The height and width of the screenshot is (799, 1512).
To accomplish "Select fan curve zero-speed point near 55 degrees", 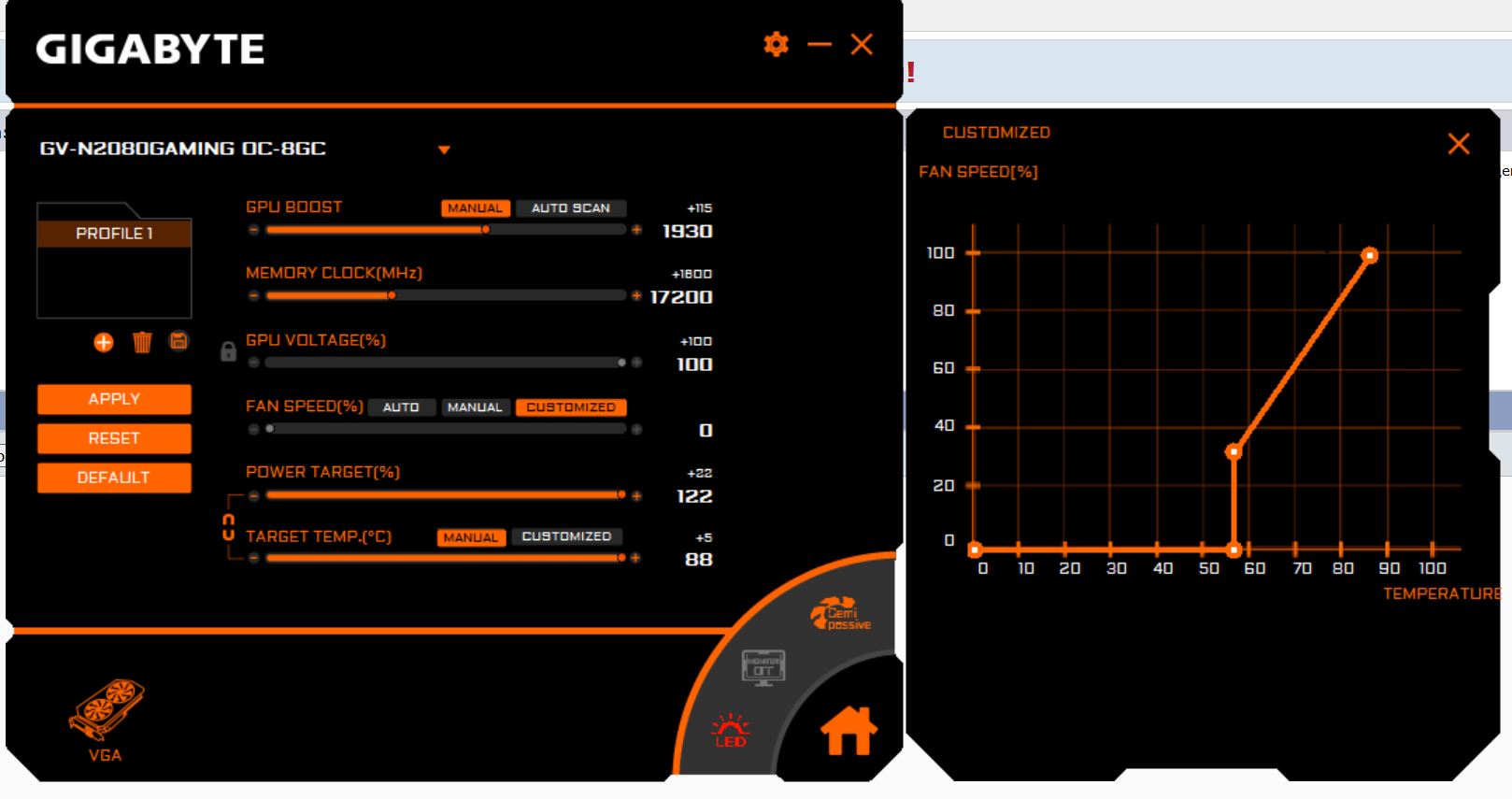I will [x=1234, y=549].
